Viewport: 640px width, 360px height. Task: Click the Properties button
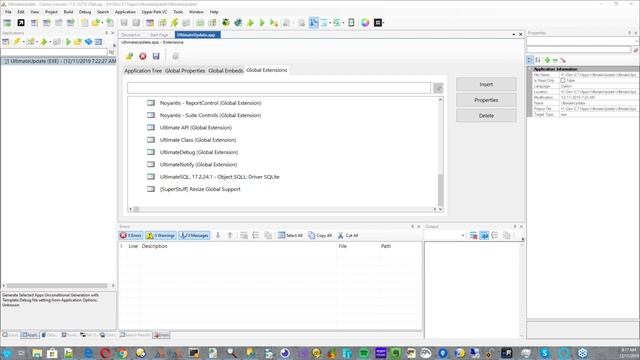point(486,100)
